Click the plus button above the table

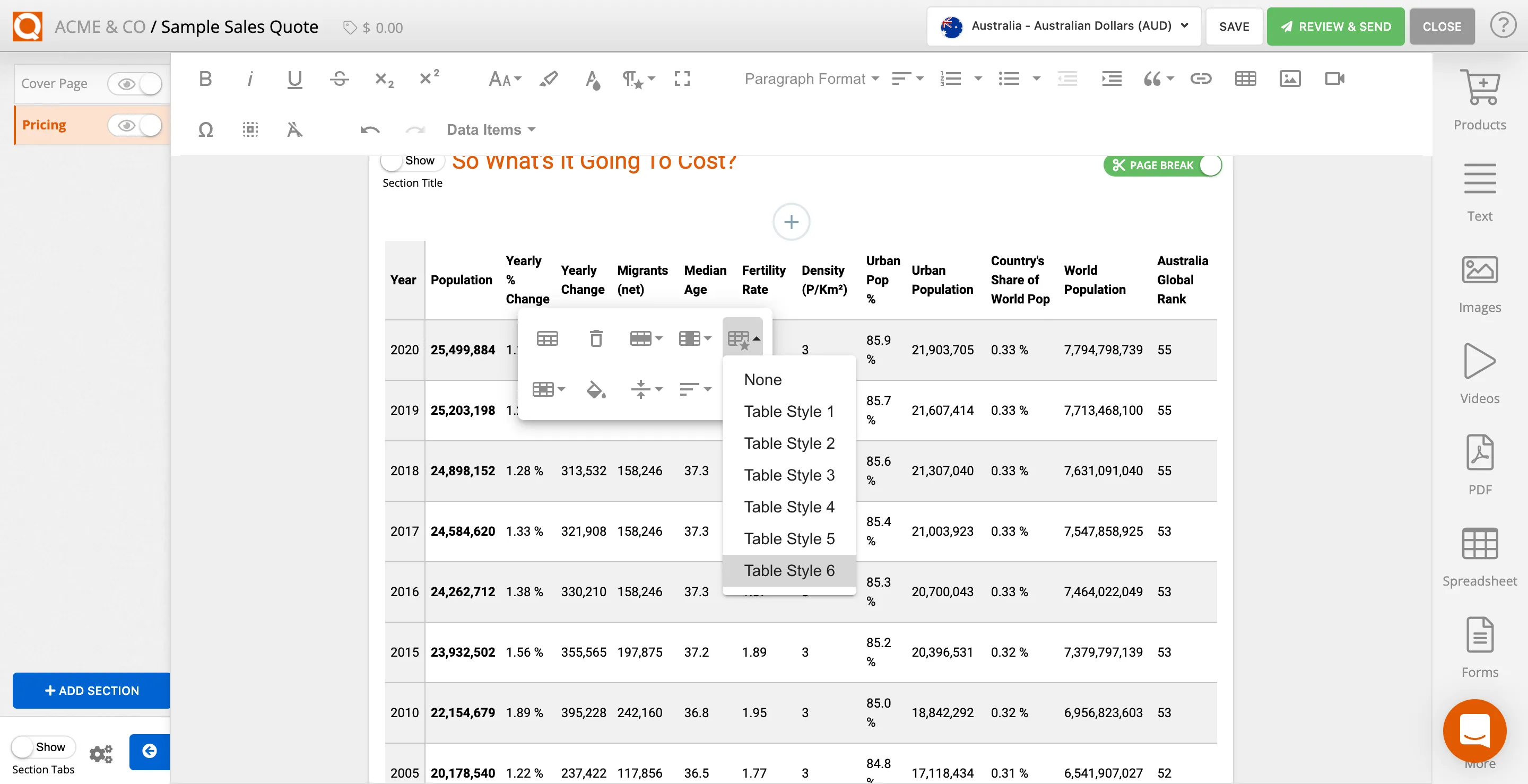tap(791, 222)
